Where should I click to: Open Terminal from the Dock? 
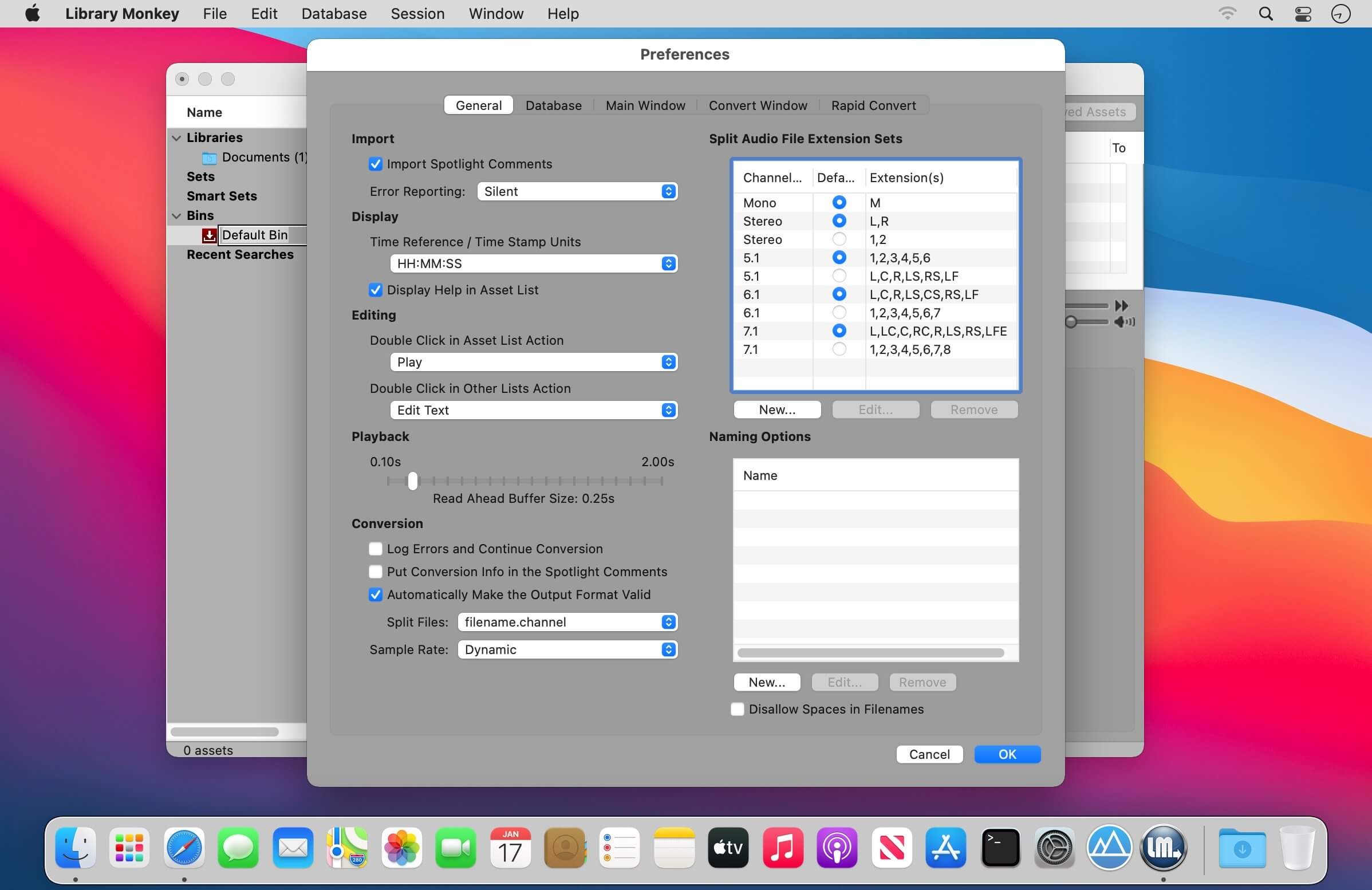(x=1000, y=848)
